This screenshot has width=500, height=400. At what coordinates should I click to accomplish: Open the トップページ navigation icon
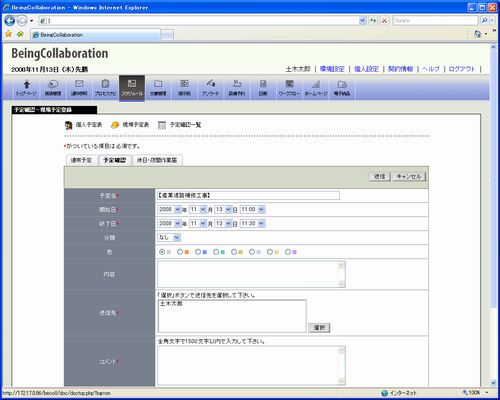click(x=27, y=88)
